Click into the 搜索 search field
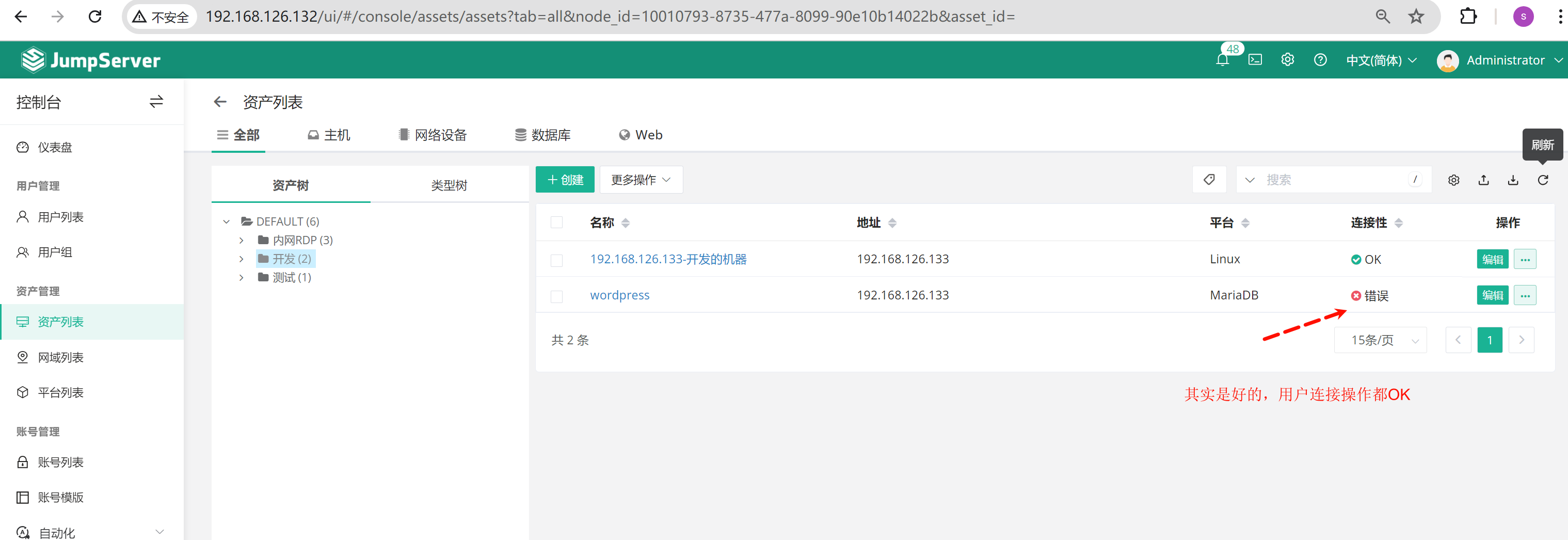The image size is (1568, 540). tap(1333, 180)
